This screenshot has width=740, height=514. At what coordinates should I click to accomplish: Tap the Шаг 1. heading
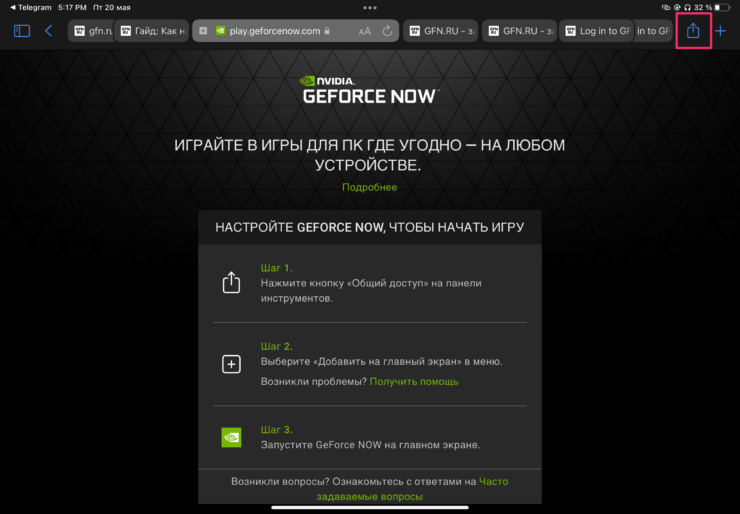pos(277,268)
